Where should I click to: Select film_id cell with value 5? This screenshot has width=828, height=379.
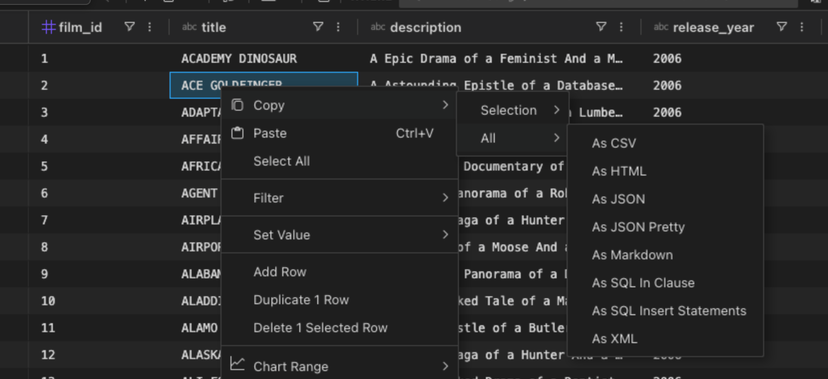click(x=99, y=166)
